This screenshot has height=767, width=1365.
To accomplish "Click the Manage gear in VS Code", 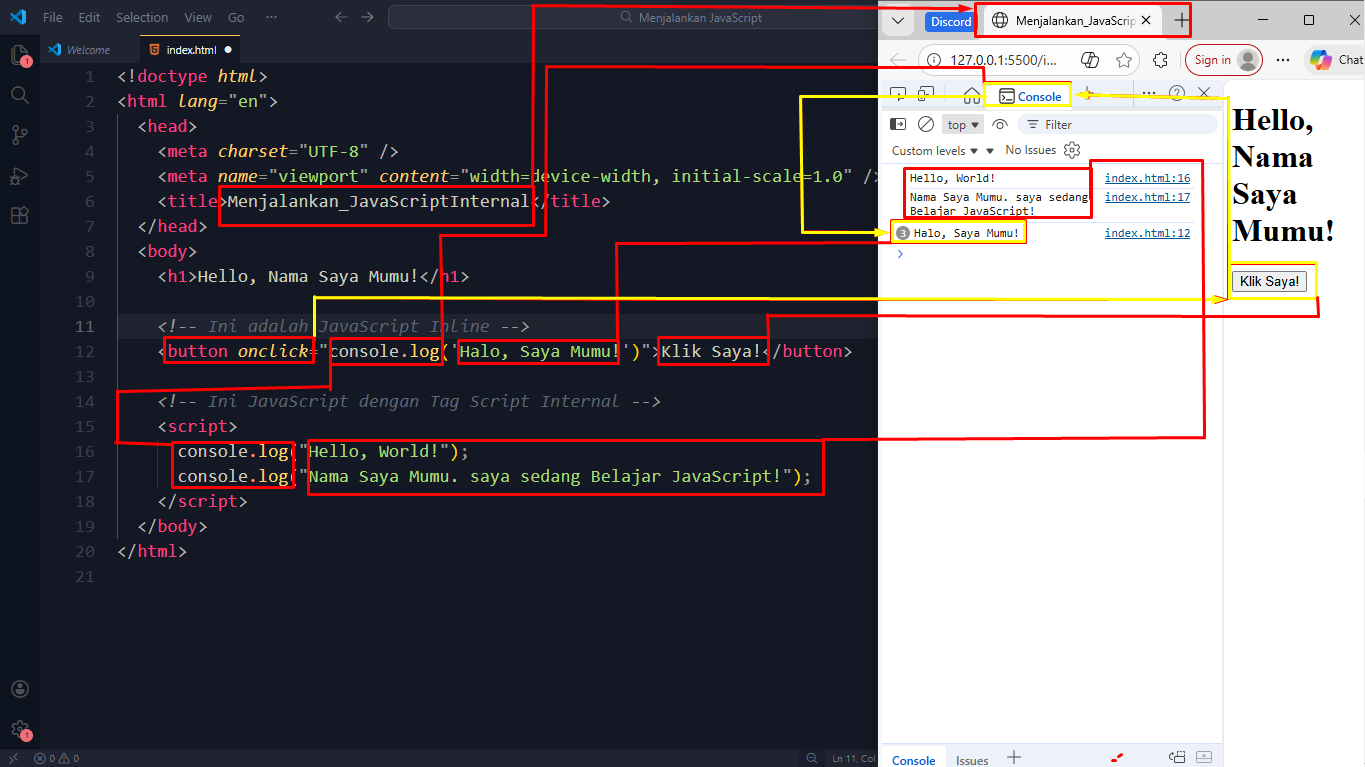I will tap(20, 729).
